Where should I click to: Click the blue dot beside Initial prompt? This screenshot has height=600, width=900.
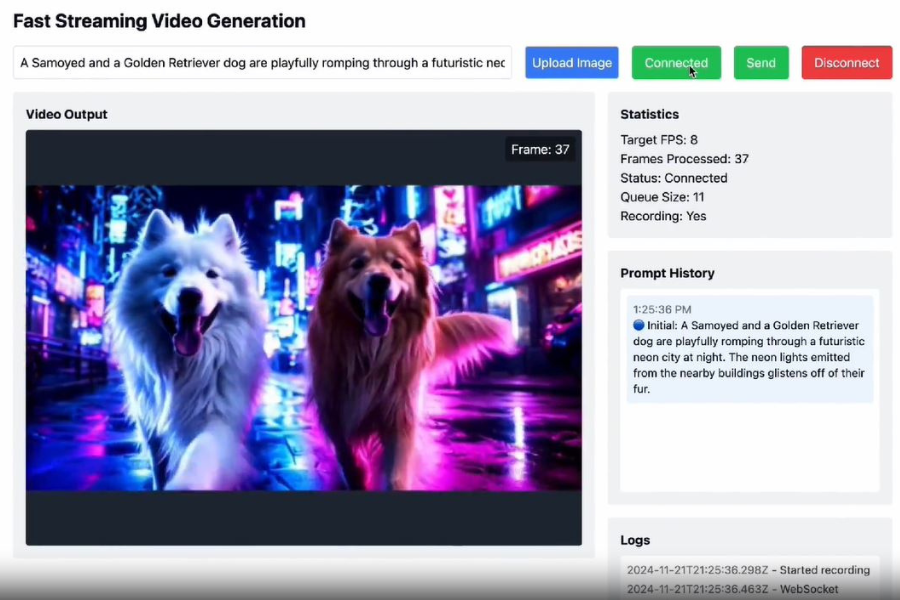638,325
